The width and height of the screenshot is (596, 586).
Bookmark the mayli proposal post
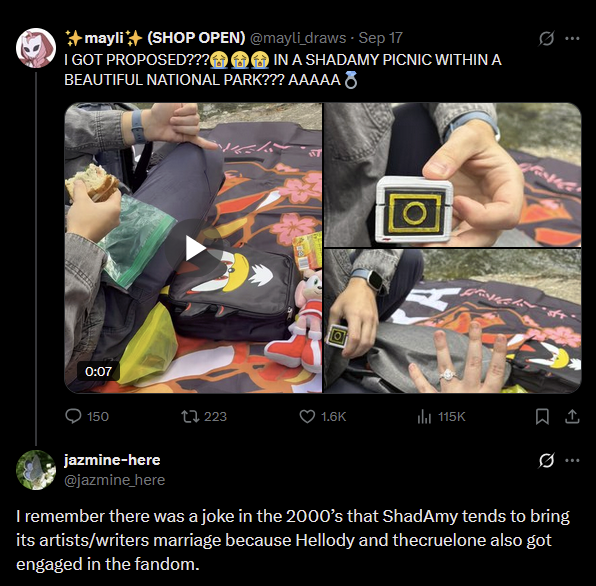point(542,417)
